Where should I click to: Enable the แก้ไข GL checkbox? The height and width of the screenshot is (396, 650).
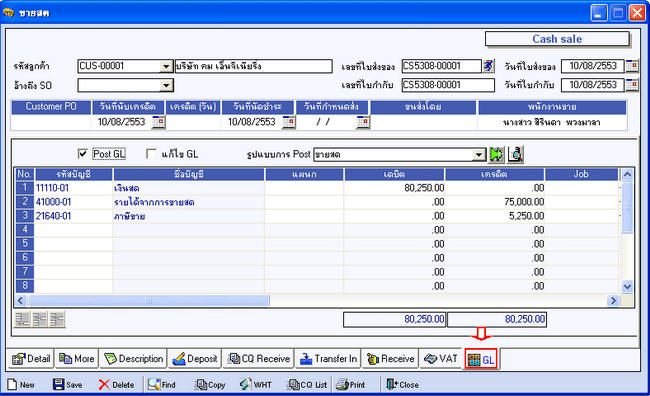[x=151, y=154]
